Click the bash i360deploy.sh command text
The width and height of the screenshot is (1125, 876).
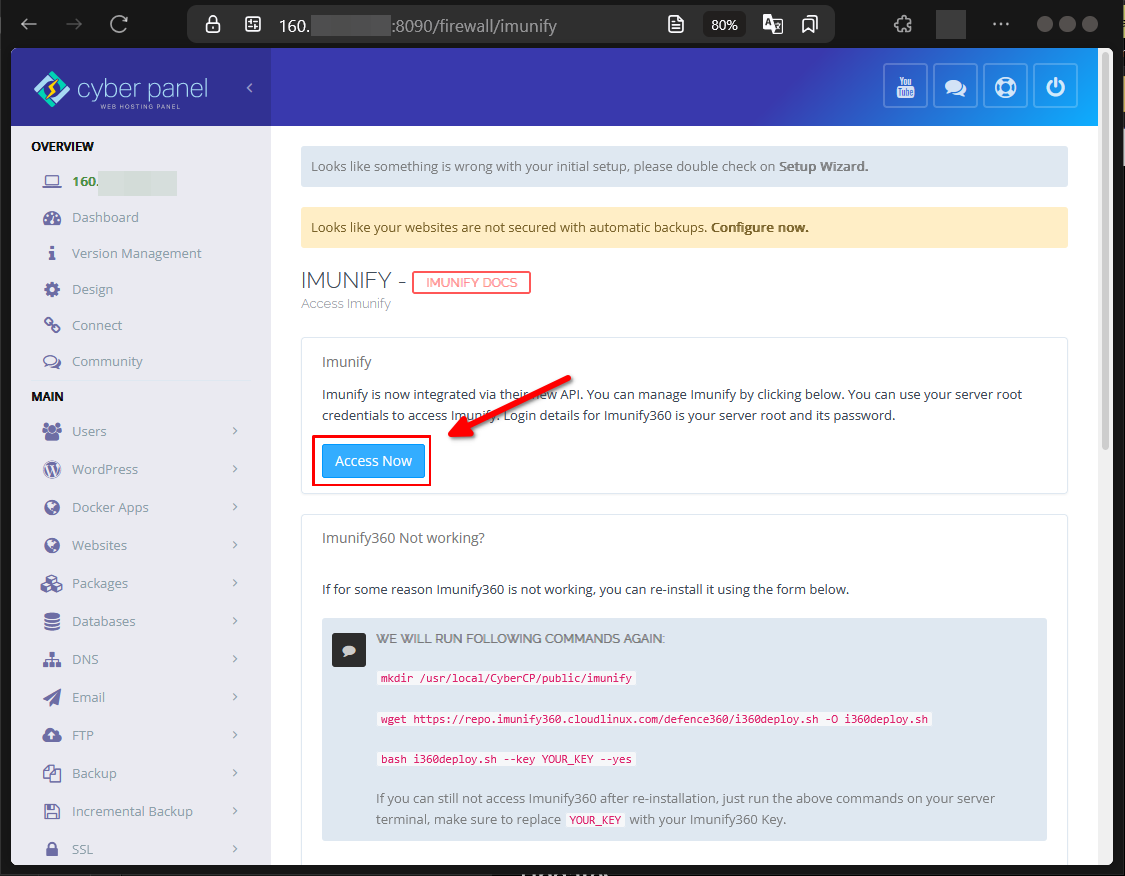pyautogui.click(x=506, y=759)
